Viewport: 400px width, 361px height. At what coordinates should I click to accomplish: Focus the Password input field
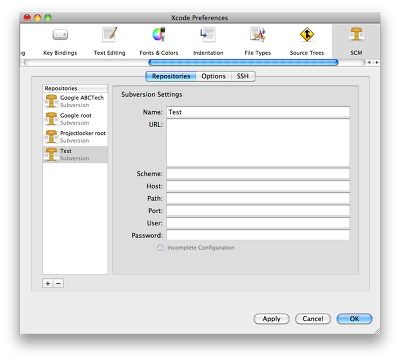258,235
